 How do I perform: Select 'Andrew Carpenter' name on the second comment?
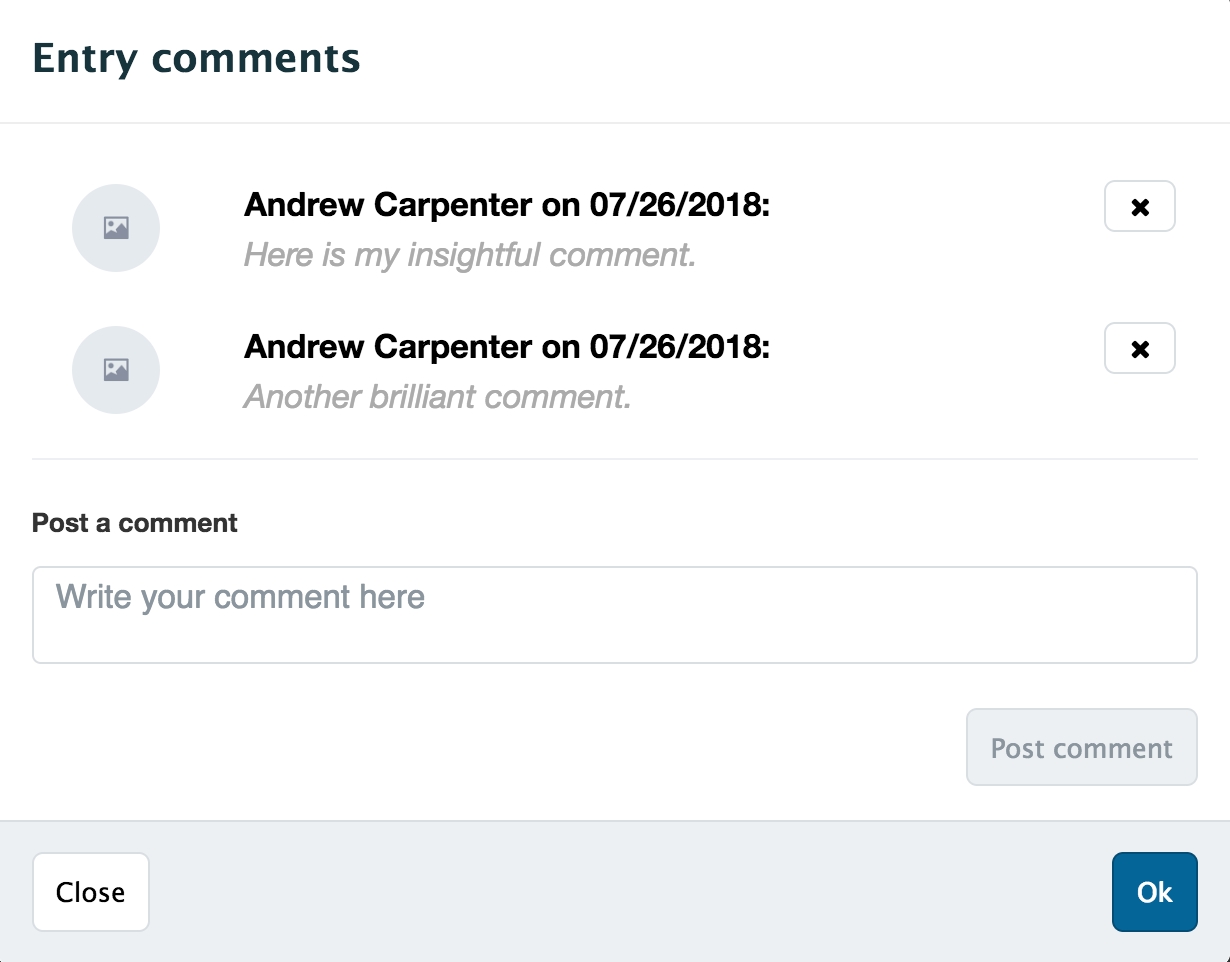point(388,347)
